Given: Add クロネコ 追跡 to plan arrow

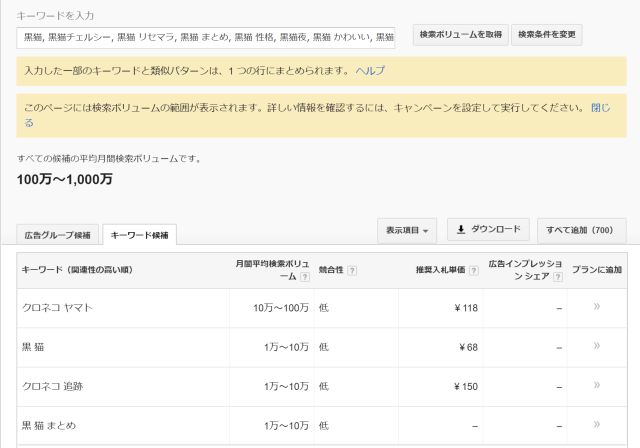Looking at the screenshot, I should (597, 385).
